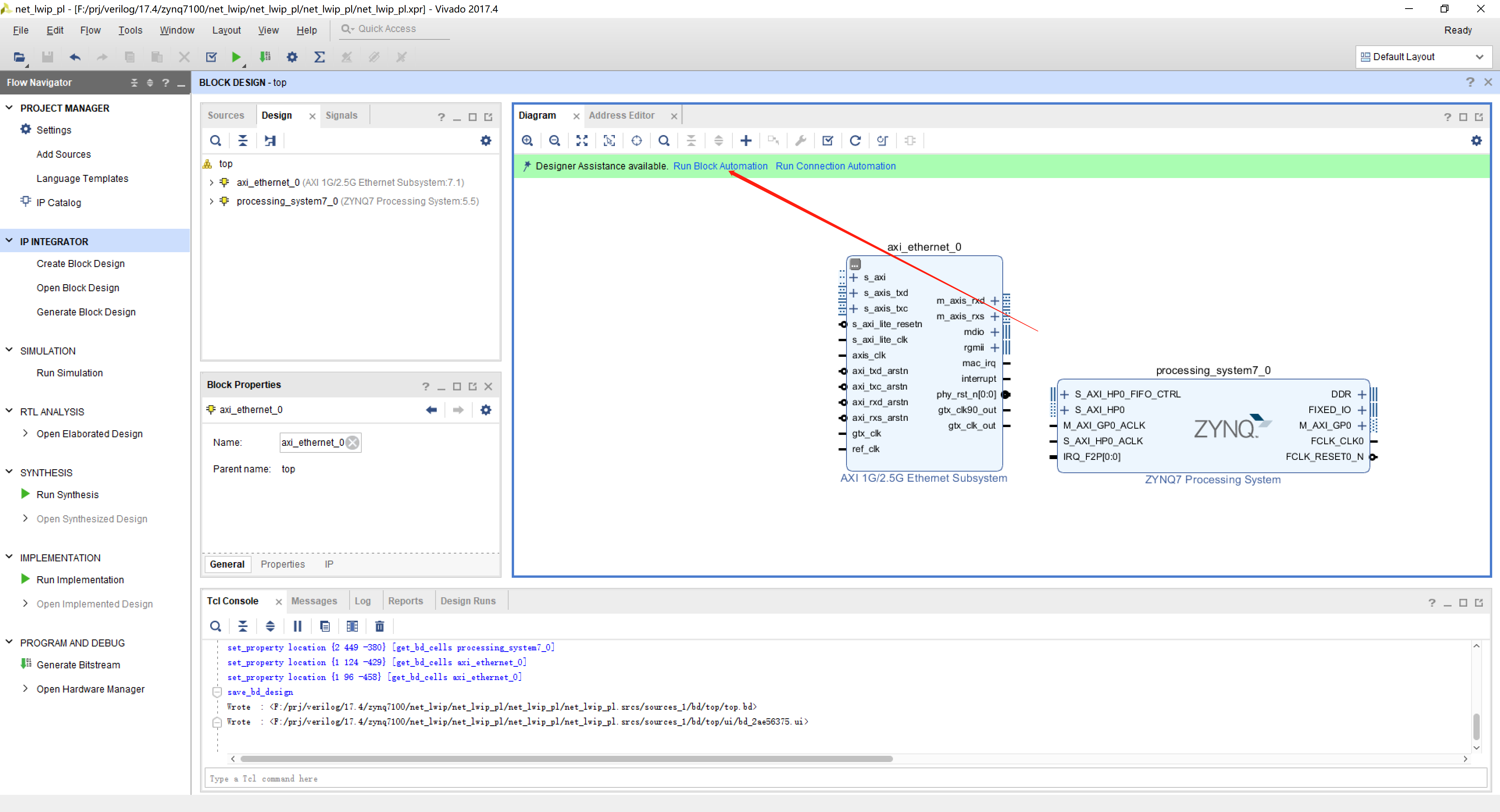
Task: Click Regenerate Layout refresh icon
Action: click(855, 140)
